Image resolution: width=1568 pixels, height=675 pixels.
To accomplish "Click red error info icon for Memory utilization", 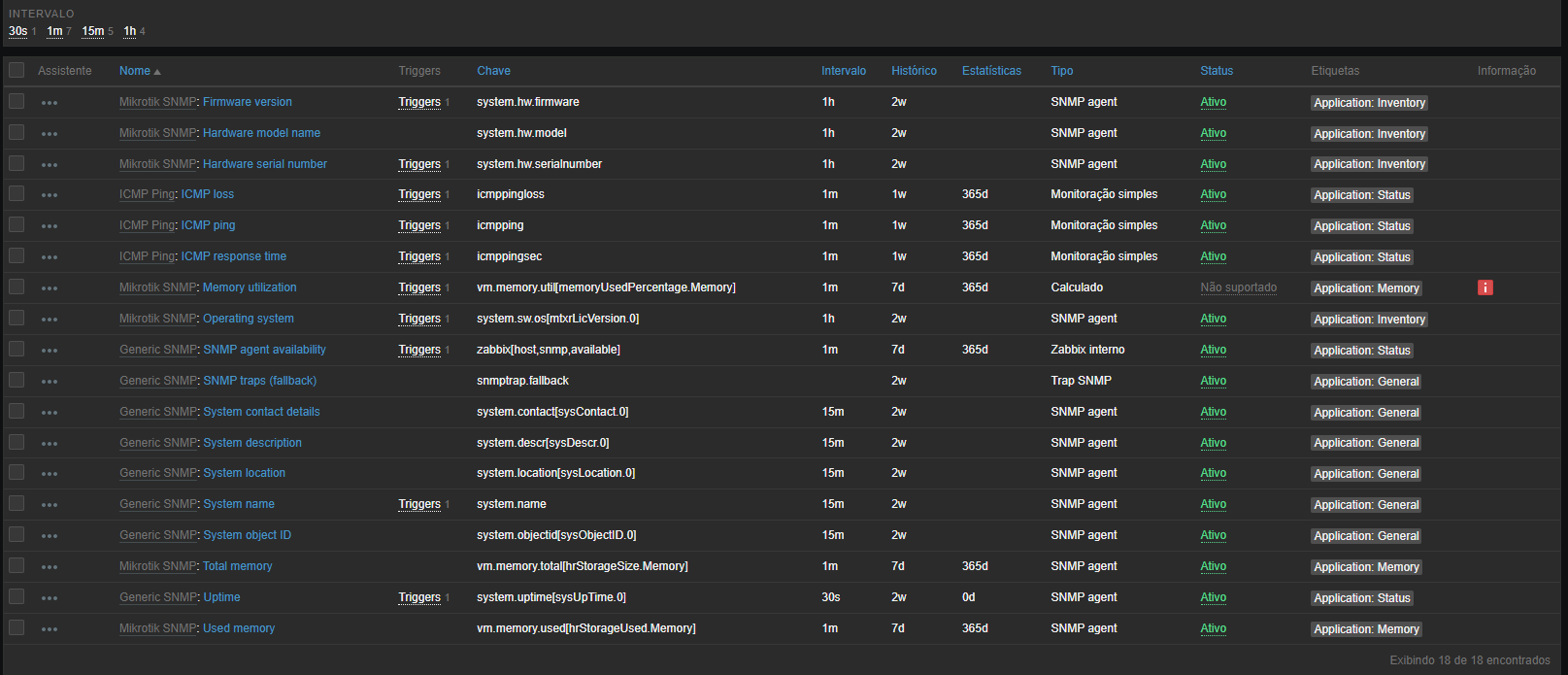I will coord(1485,287).
